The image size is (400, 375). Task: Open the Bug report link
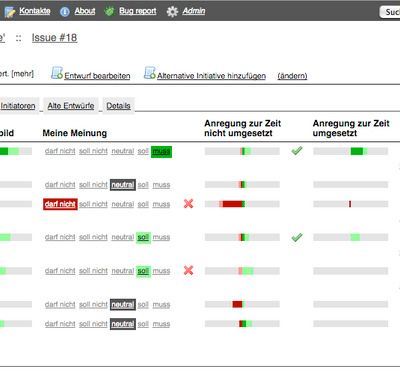[138, 11]
